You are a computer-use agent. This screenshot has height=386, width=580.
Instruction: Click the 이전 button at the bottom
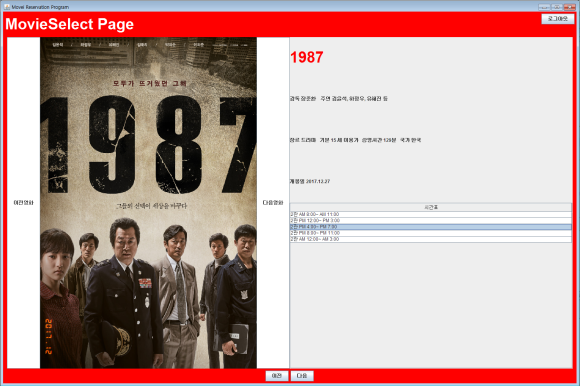[277, 376]
